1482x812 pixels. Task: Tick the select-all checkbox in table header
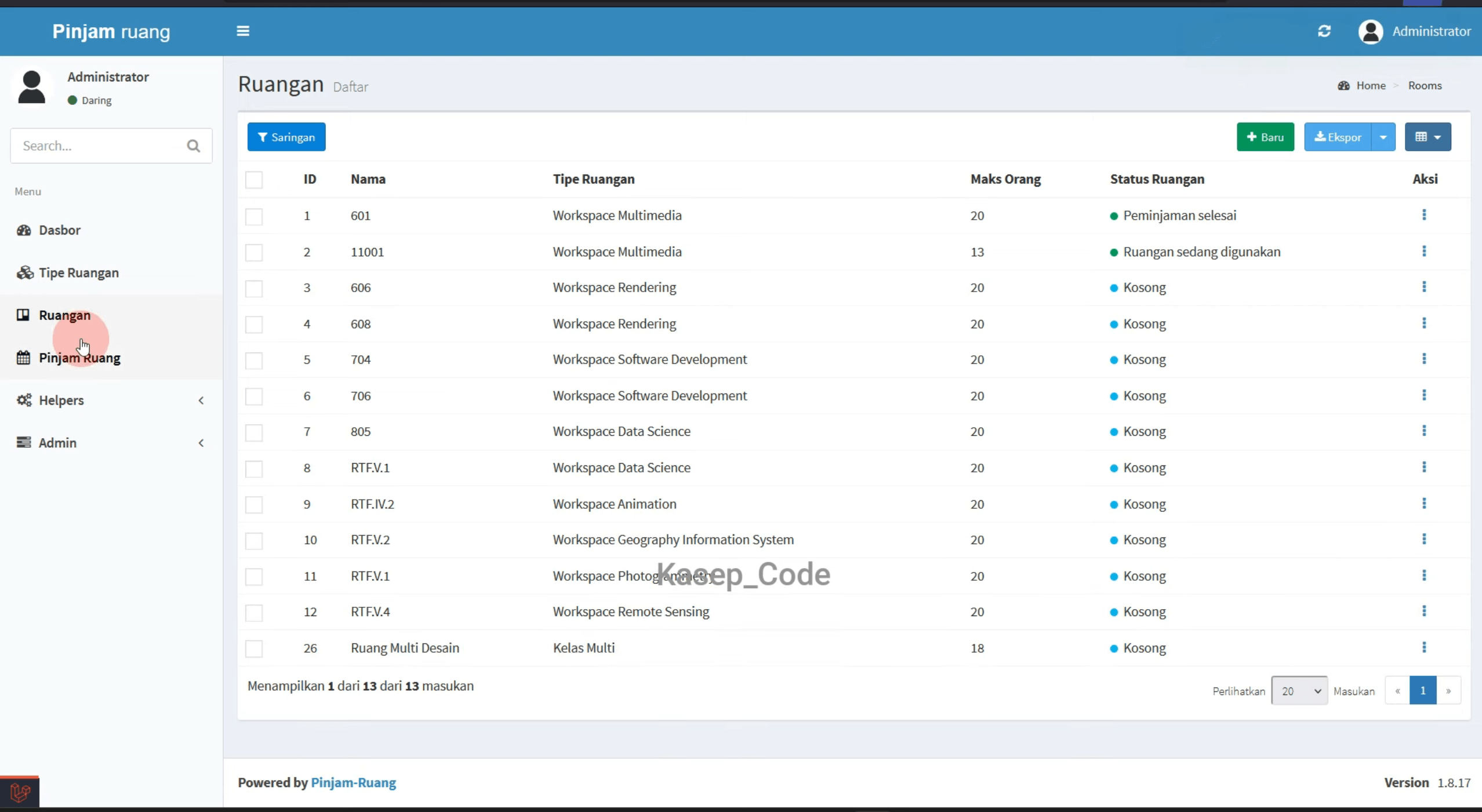pyautogui.click(x=254, y=180)
